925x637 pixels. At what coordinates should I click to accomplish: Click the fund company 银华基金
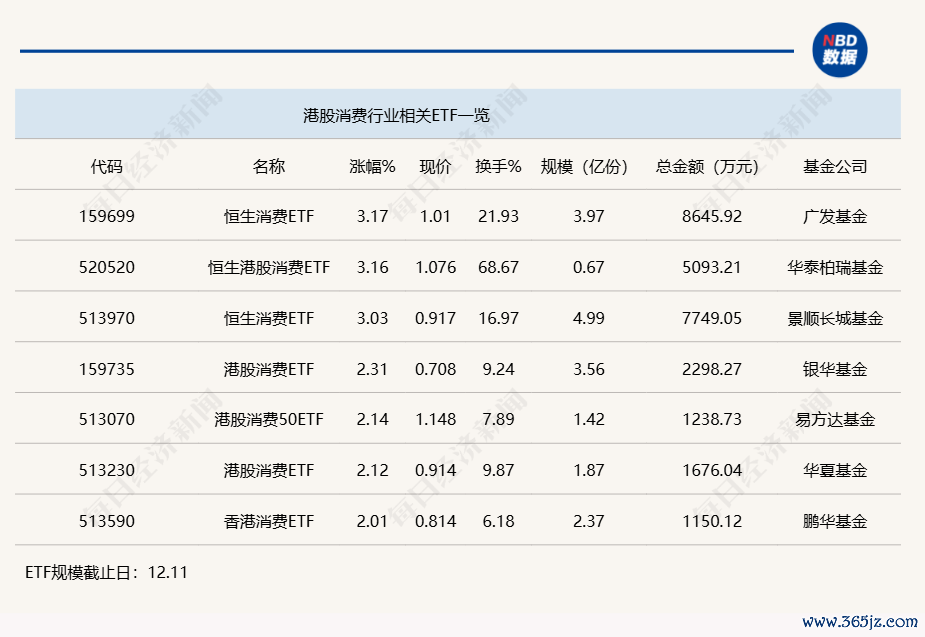point(835,369)
